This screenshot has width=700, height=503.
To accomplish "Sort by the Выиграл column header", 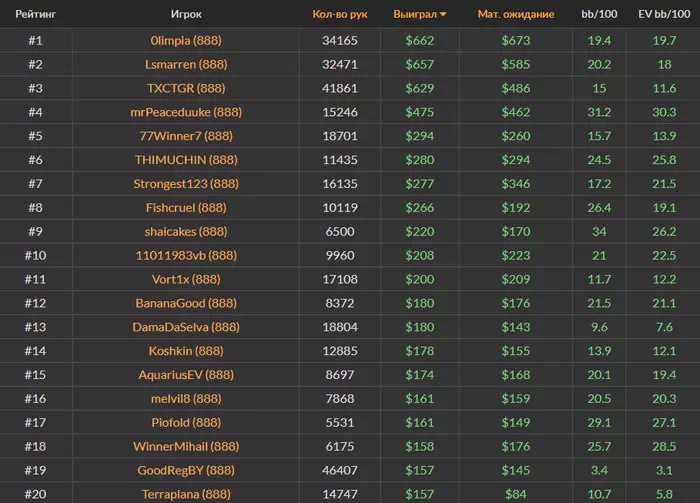I will click(419, 14).
